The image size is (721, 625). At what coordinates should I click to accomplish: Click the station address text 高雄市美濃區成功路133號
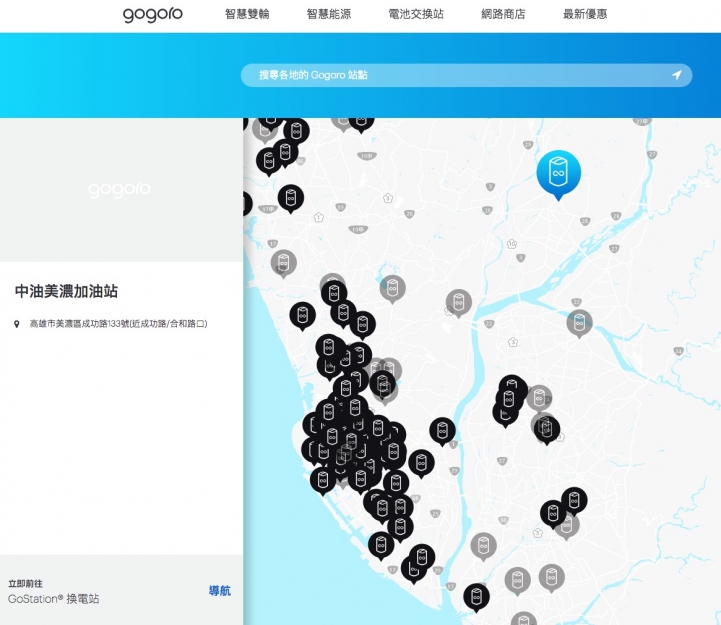click(x=118, y=324)
